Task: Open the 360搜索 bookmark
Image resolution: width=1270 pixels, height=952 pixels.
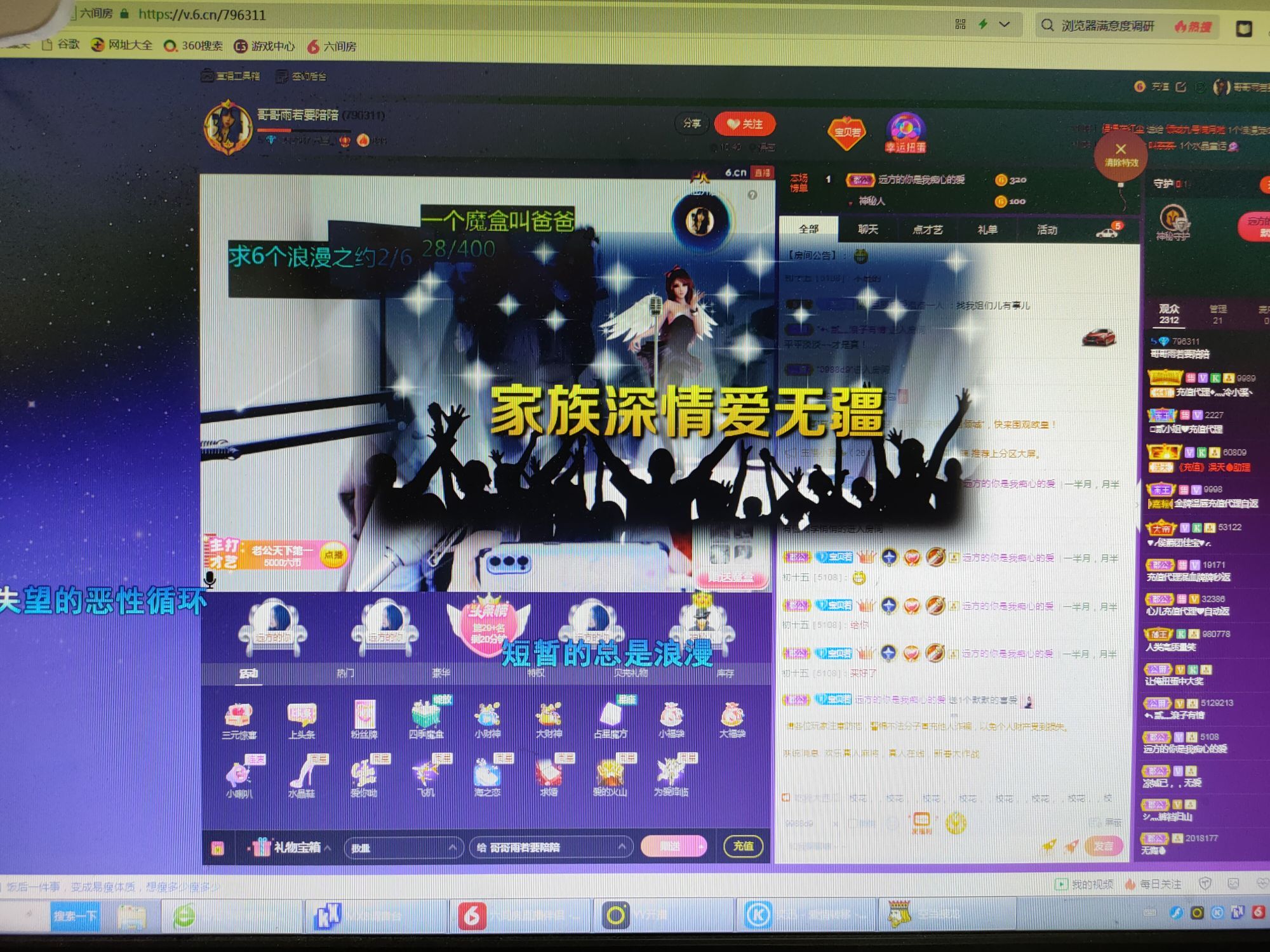Action: [x=194, y=46]
